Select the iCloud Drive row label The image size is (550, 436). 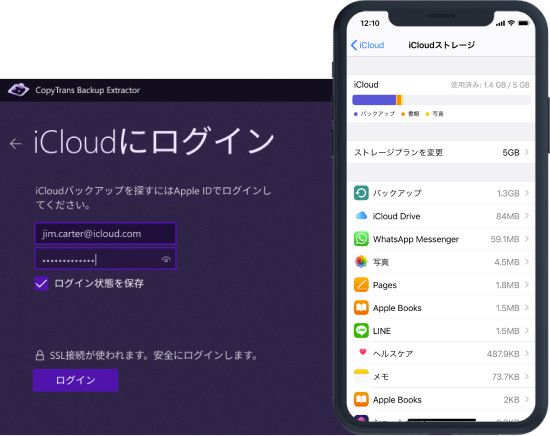click(396, 216)
